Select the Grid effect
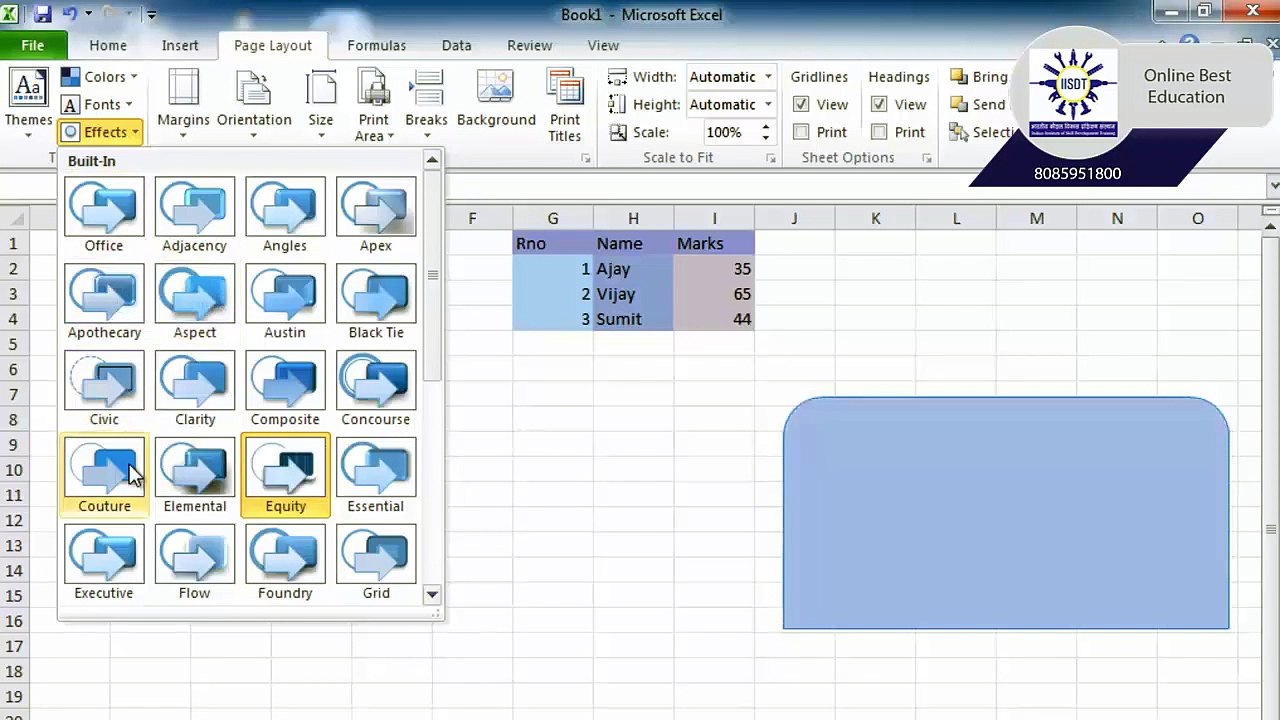This screenshot has width=1280, height=720. click(376, 563)
